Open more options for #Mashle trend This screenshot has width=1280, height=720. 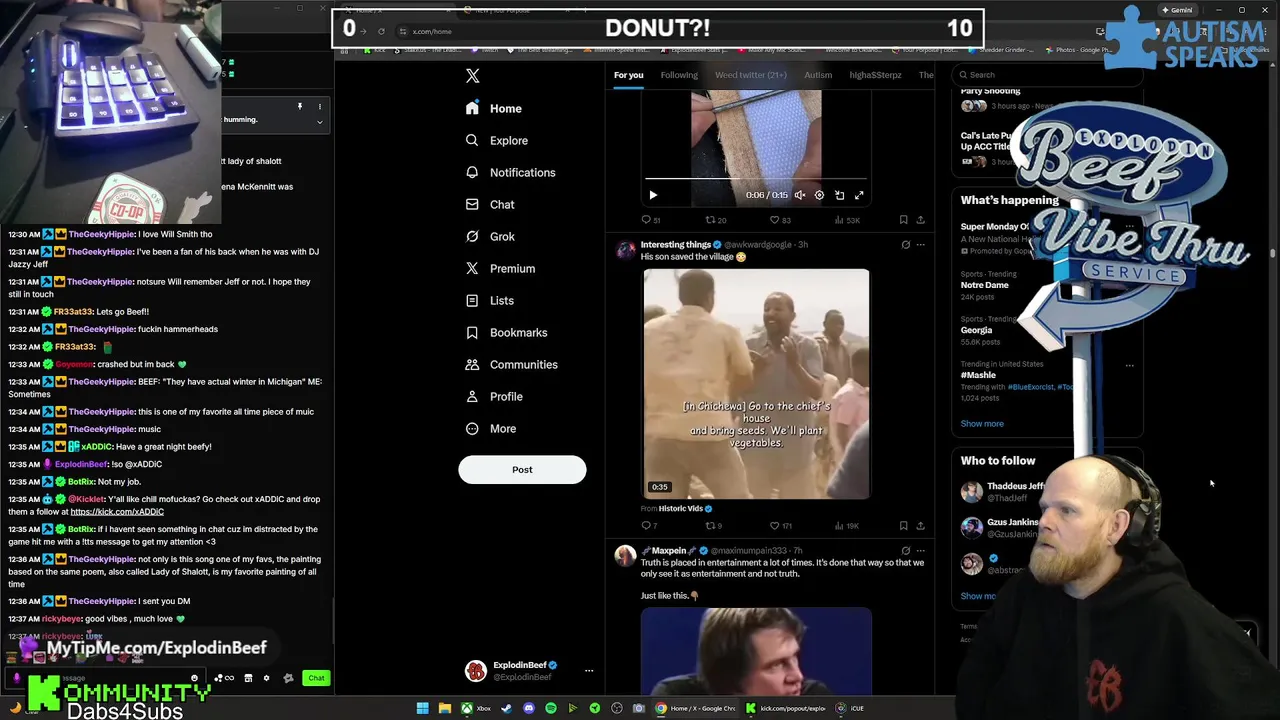click(1129, 365)
